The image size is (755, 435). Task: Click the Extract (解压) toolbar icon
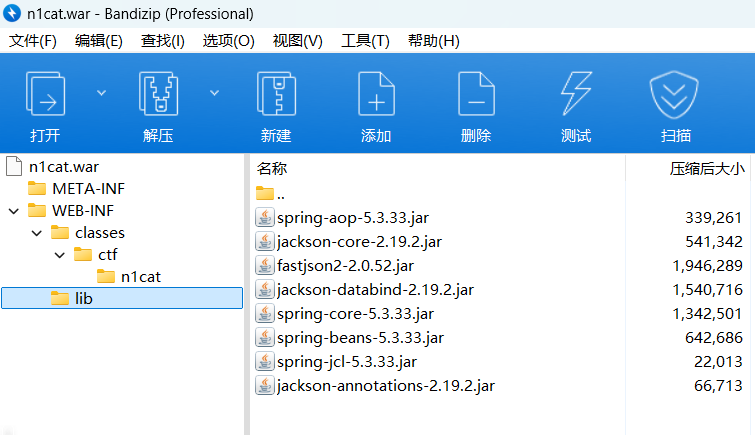pyautogui.click(x=158, y=96)
